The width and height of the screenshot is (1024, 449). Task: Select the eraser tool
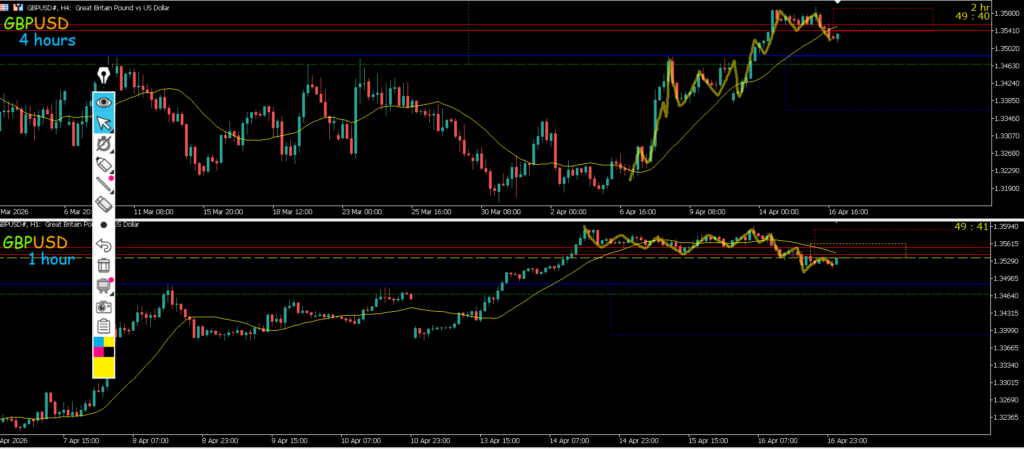pos(103,204)
